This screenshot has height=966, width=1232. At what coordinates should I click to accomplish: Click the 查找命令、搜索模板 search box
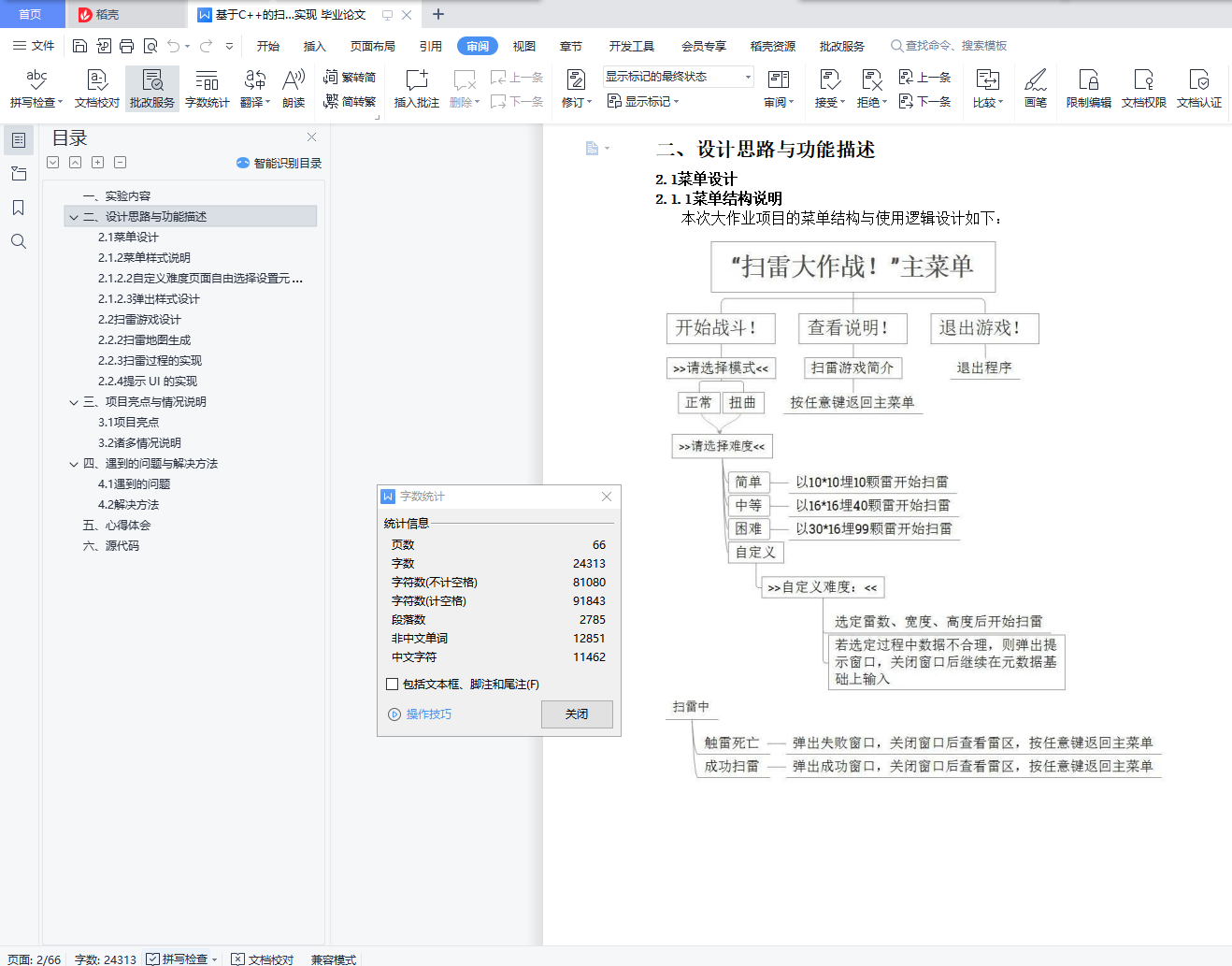[x=950, y=46]
